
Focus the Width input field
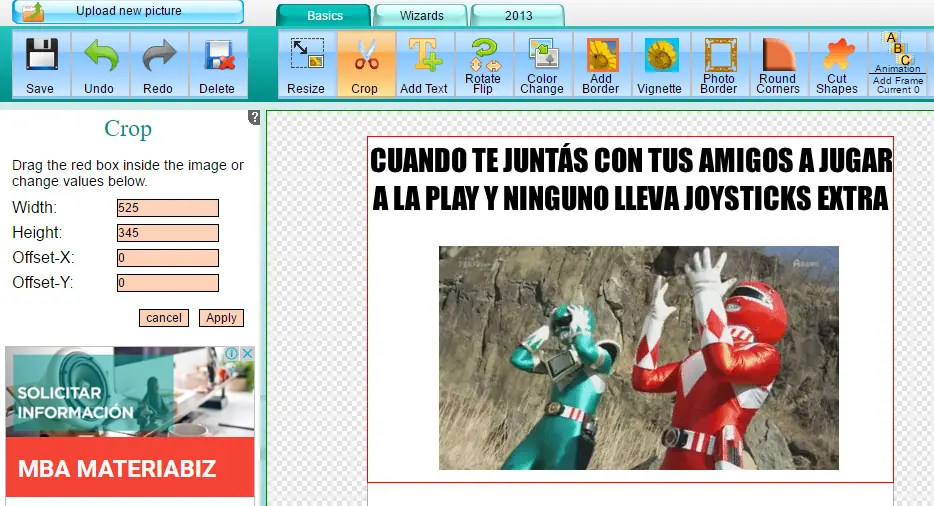pos(168,208)
